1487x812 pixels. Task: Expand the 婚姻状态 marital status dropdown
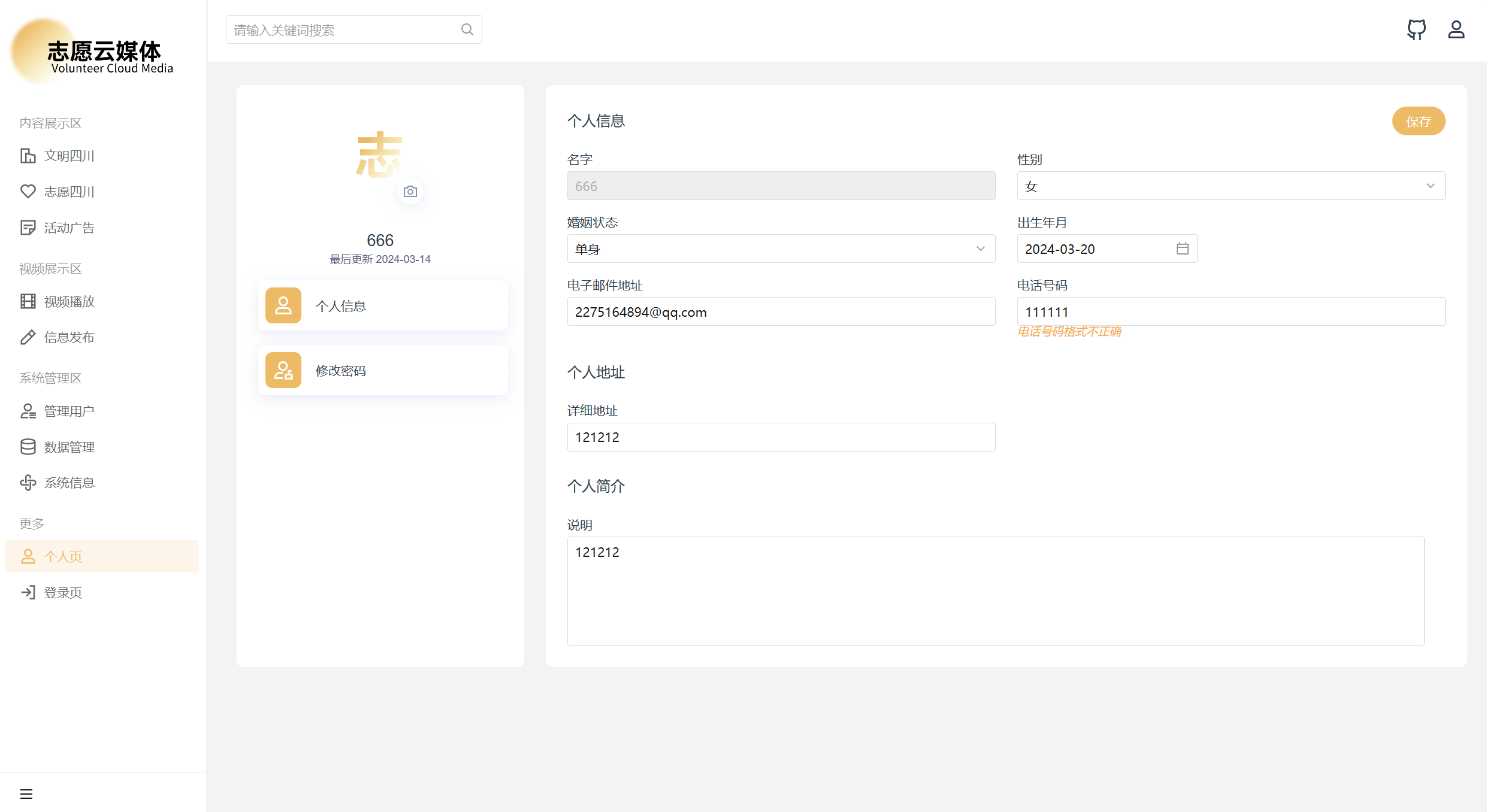point(781,249)
